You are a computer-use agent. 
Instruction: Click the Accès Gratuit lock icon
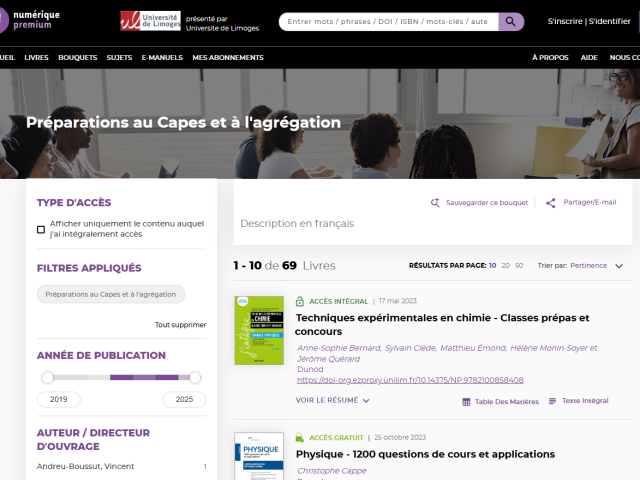tap(299, 438)
